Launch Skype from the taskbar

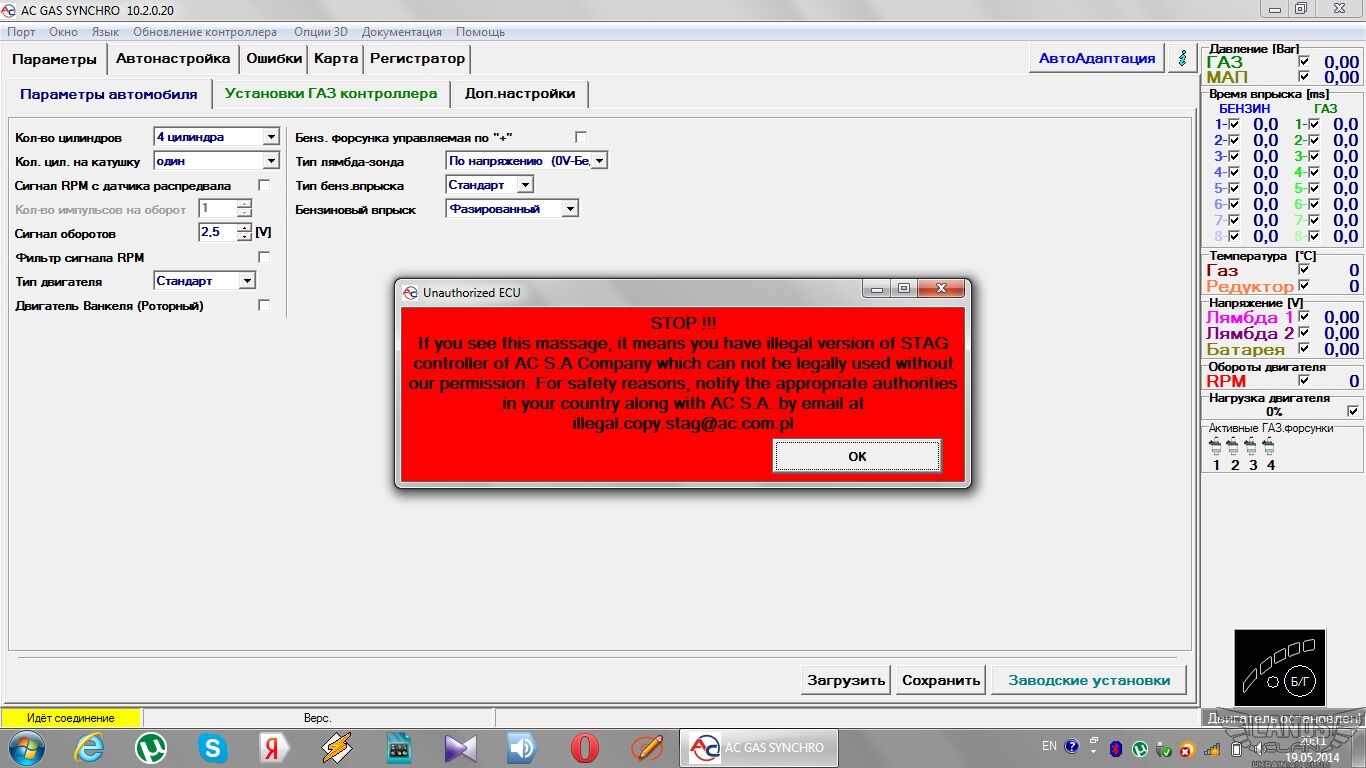[213, 747]
